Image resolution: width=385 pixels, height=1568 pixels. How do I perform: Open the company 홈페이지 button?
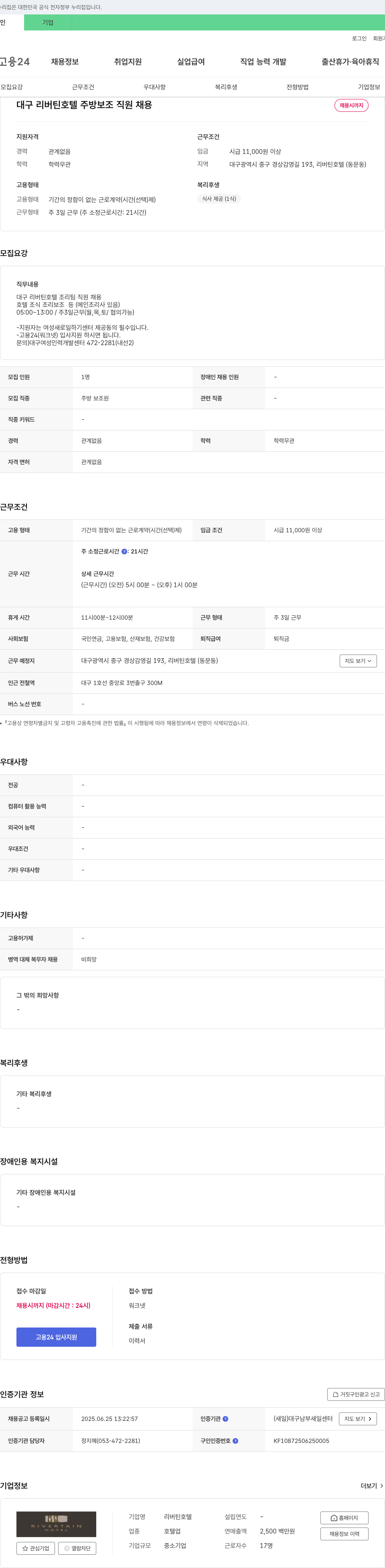click(344, 1517)
